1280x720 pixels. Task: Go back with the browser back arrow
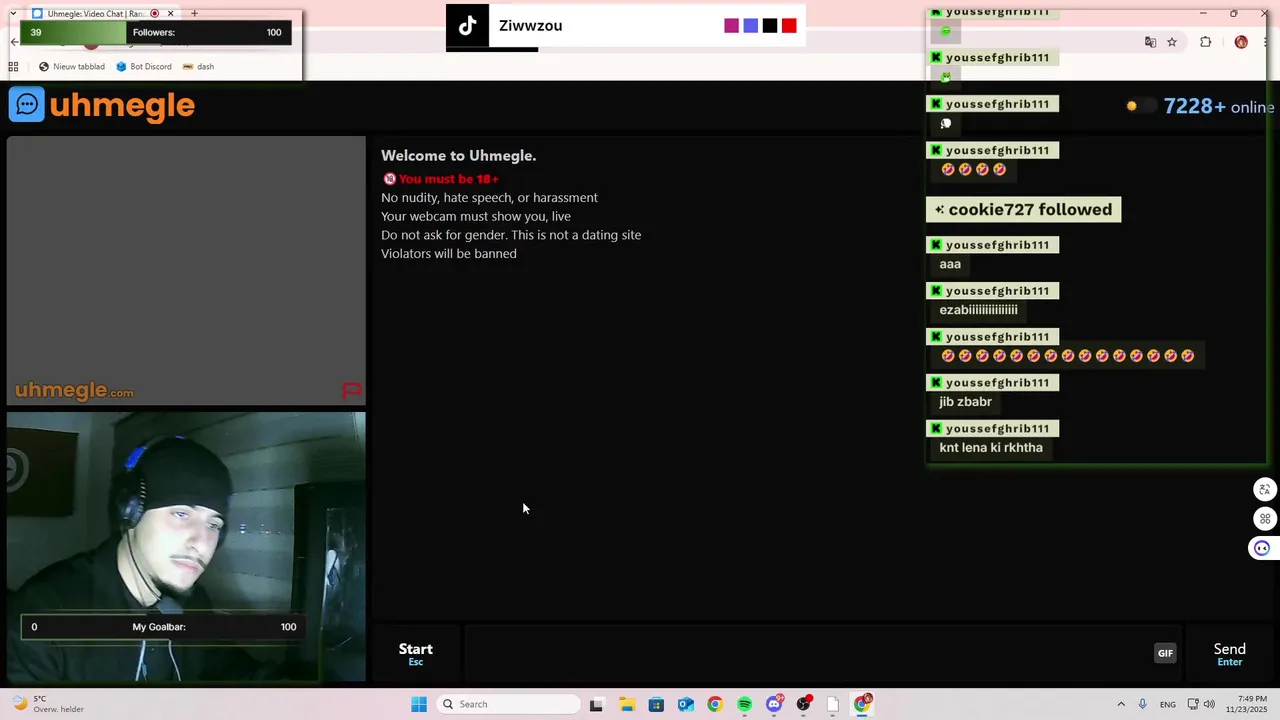tap(14, 42)
